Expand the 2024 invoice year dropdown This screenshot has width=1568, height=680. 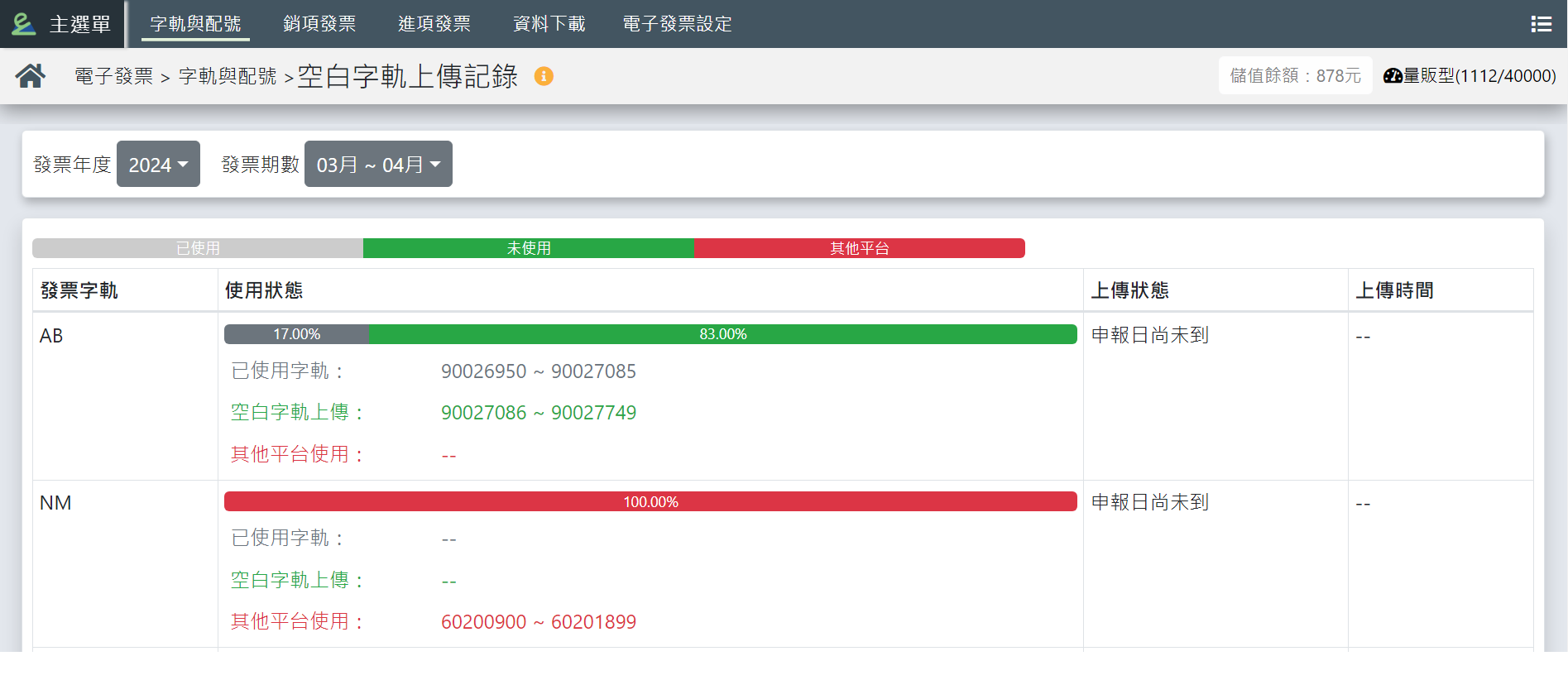(158, 165)
